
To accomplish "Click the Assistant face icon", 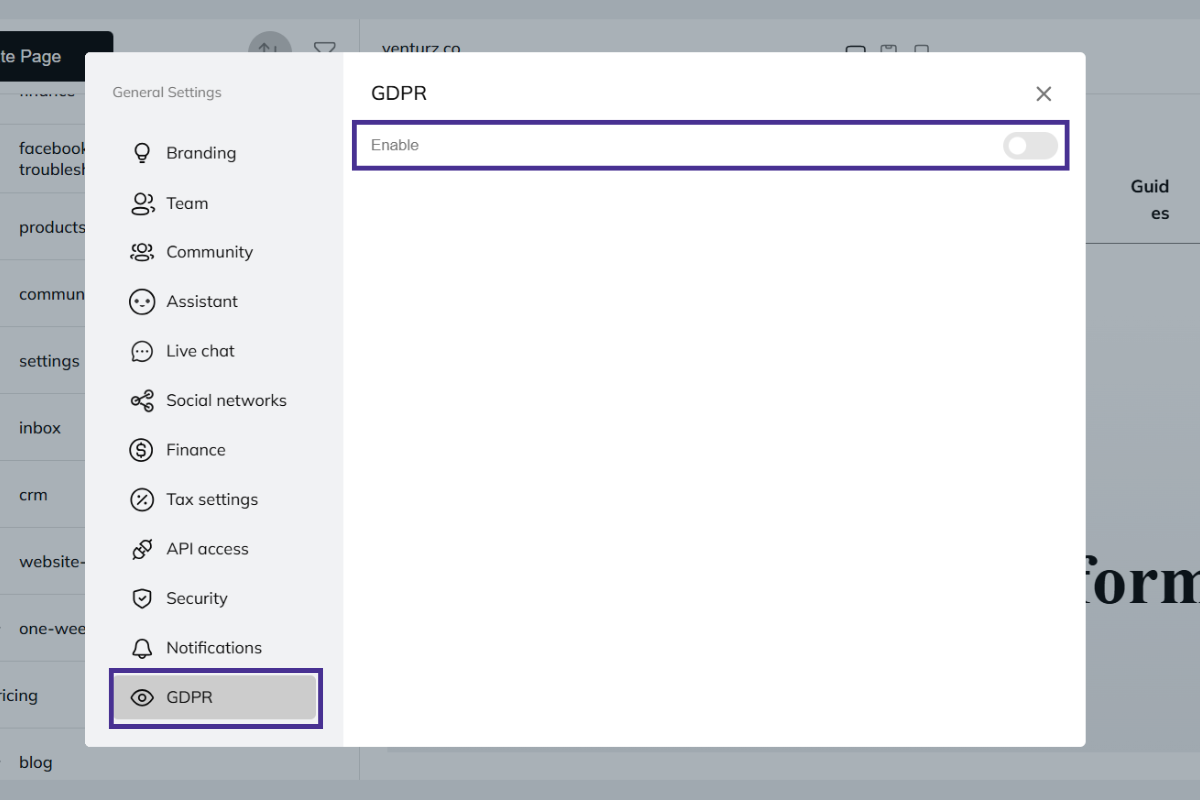I will (142, 301).
